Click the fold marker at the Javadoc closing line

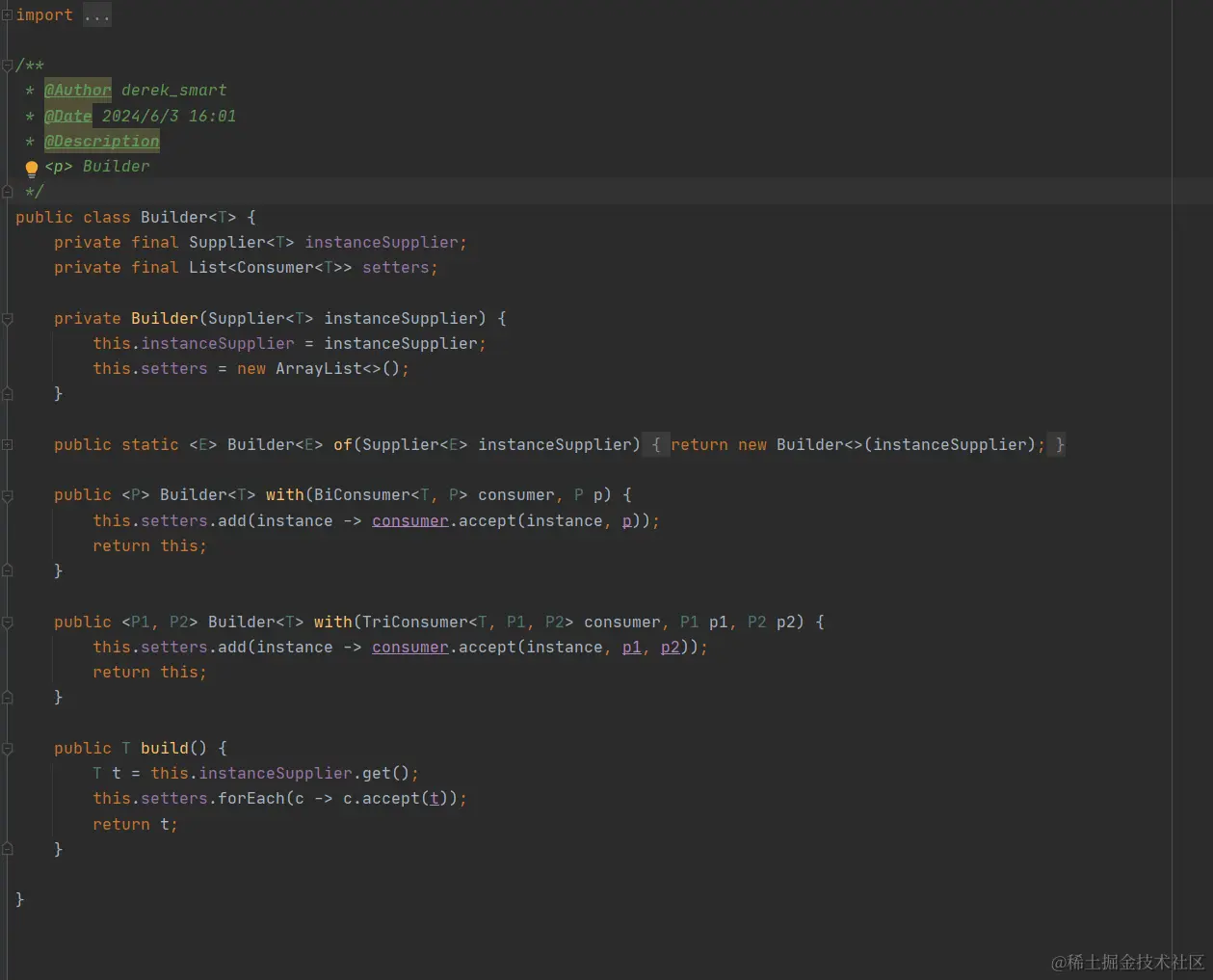7,192
